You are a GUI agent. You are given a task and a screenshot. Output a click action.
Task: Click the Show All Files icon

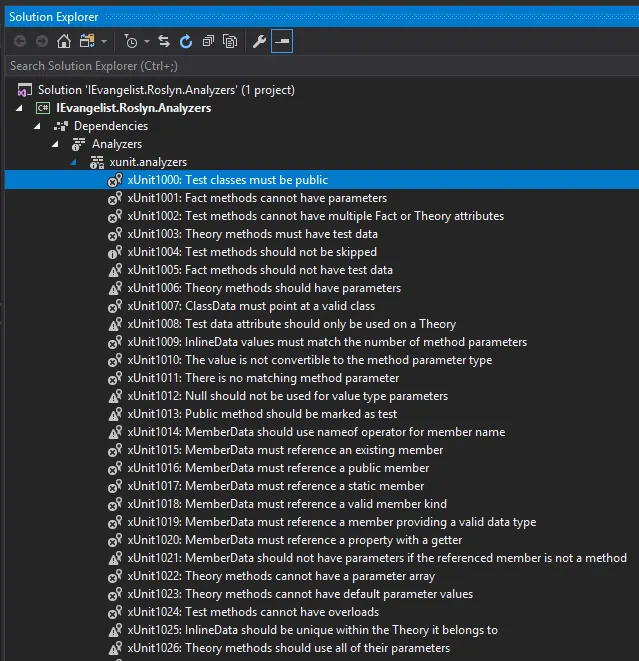pos(230,41)
